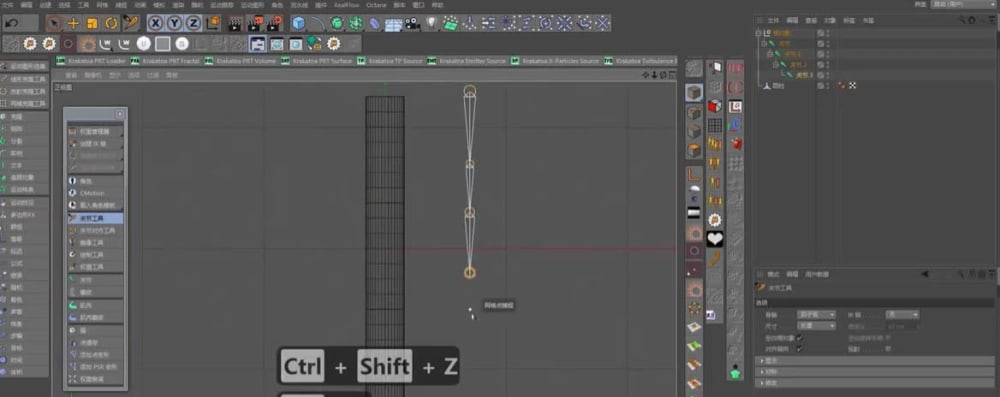Viewport: 1000px width, 397px height.
Task: Collapse the first 关节 hierarchy
Action: click(764, 43)
